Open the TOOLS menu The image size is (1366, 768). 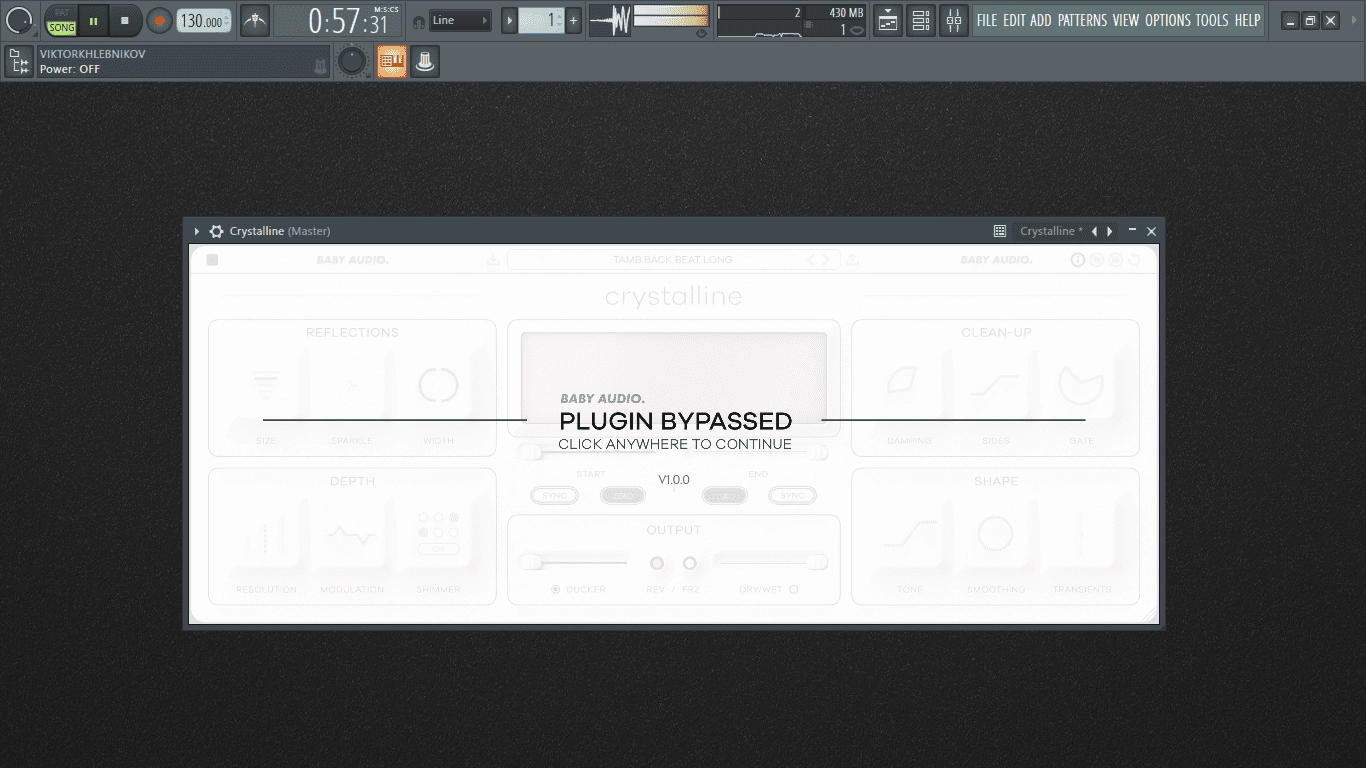(1212, 20)
